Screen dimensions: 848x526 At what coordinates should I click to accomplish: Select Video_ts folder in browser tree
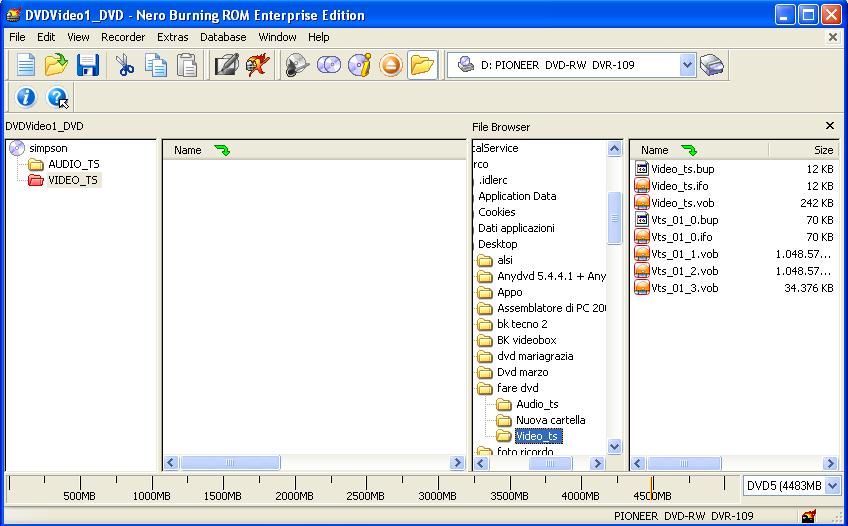538,436
